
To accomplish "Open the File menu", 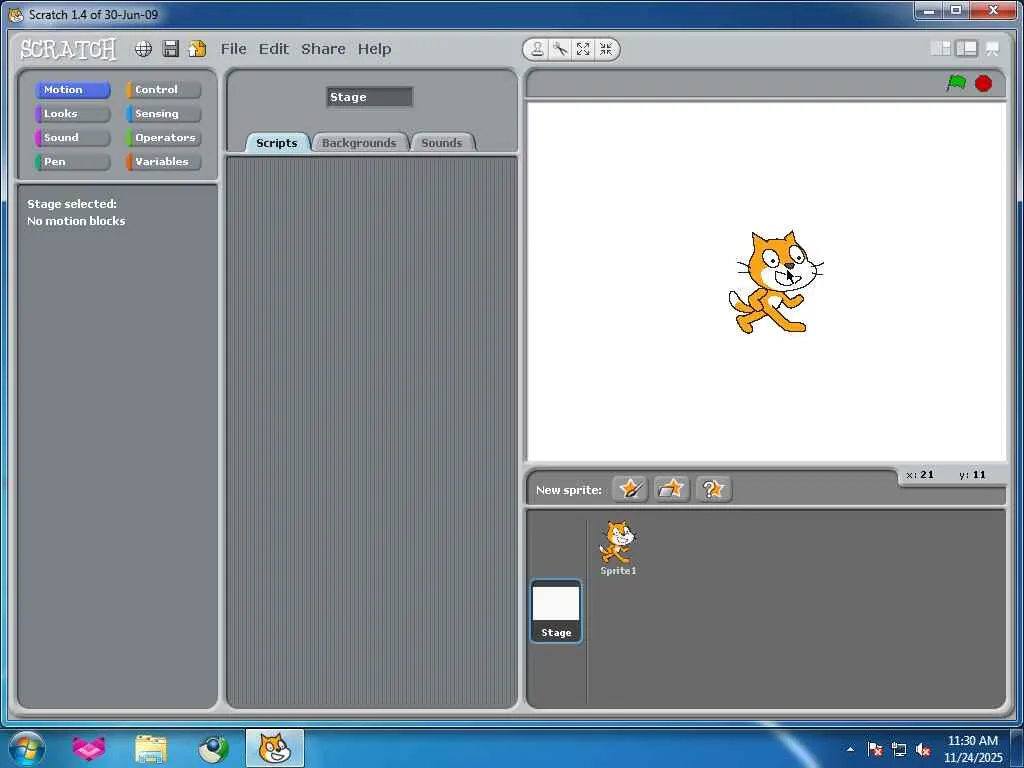I will click(233, 49).
